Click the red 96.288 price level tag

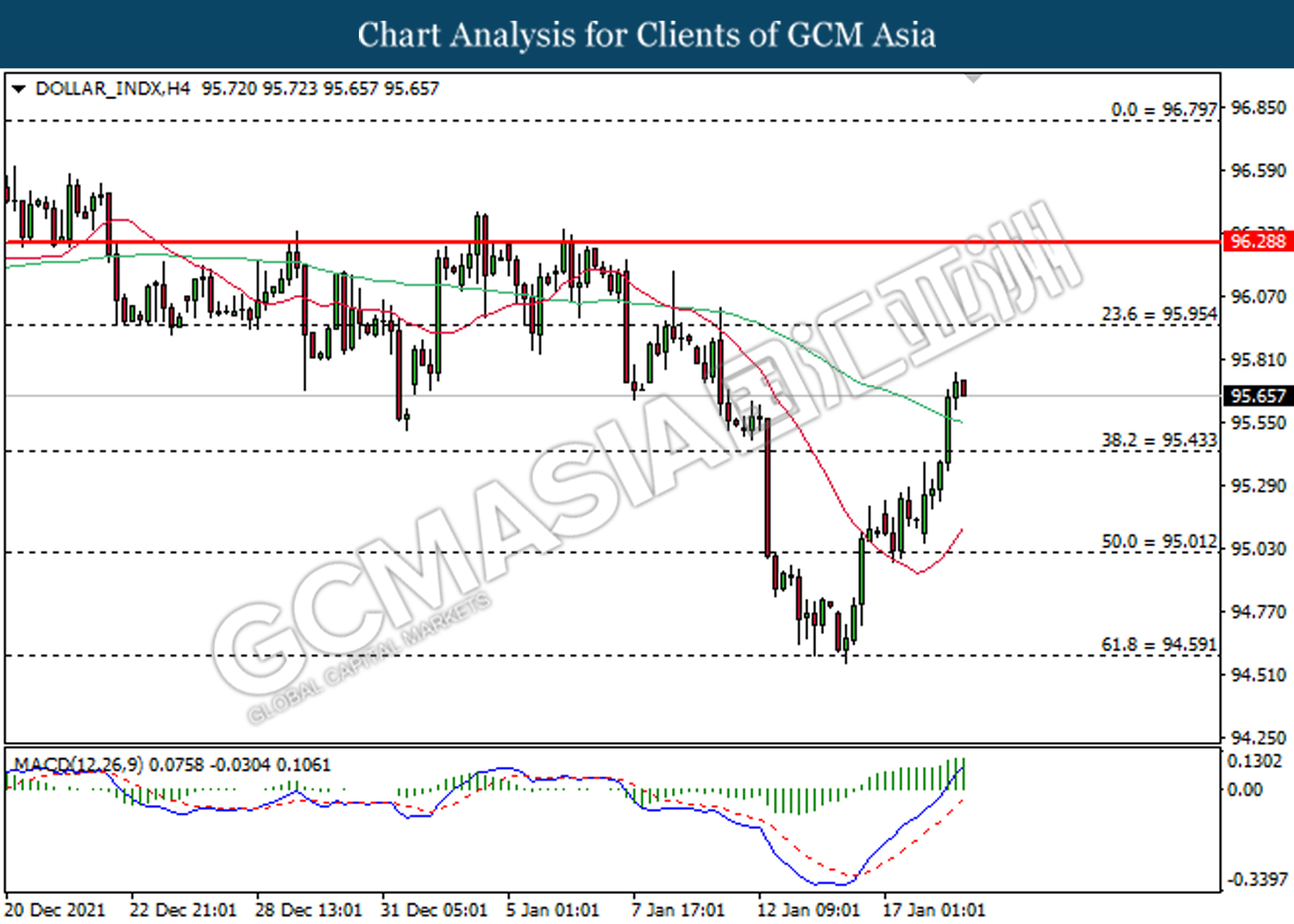pyautogui.click(x=1258, y=242)
